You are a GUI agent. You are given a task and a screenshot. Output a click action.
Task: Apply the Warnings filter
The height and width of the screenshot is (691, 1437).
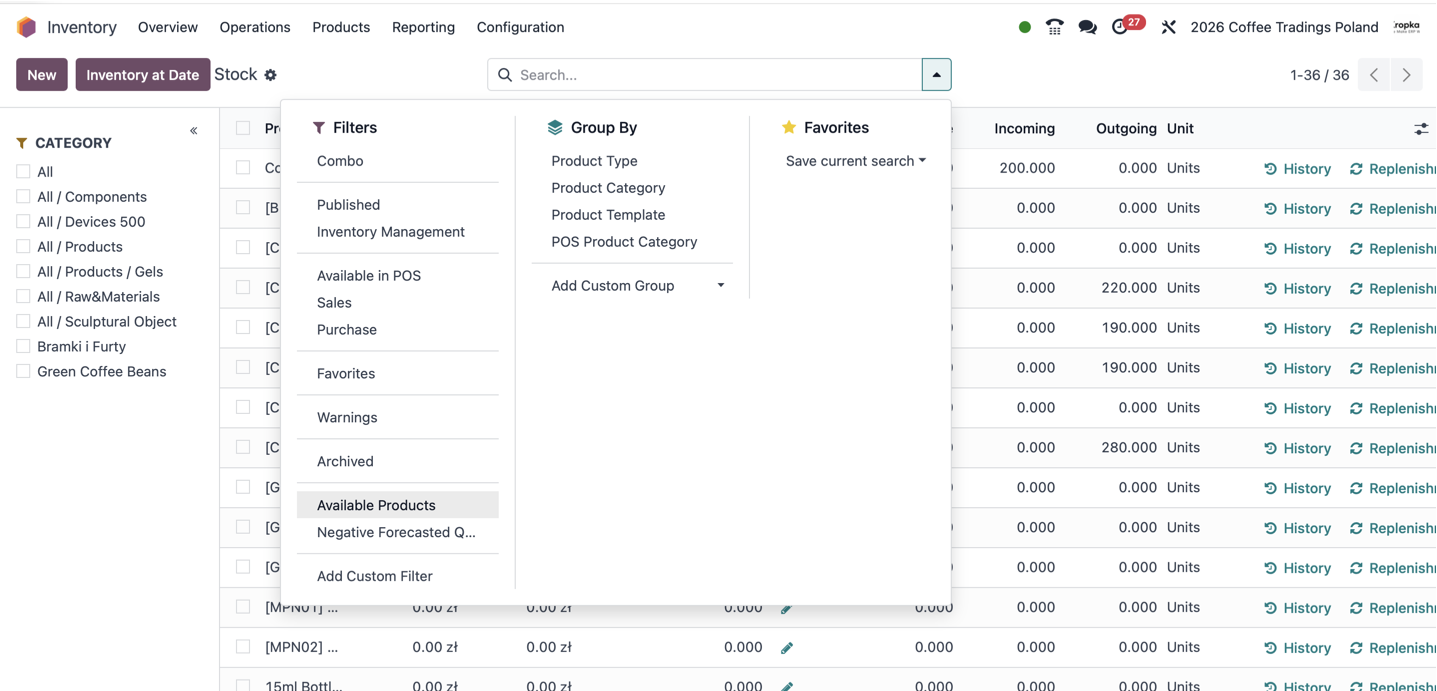point(398,418)
